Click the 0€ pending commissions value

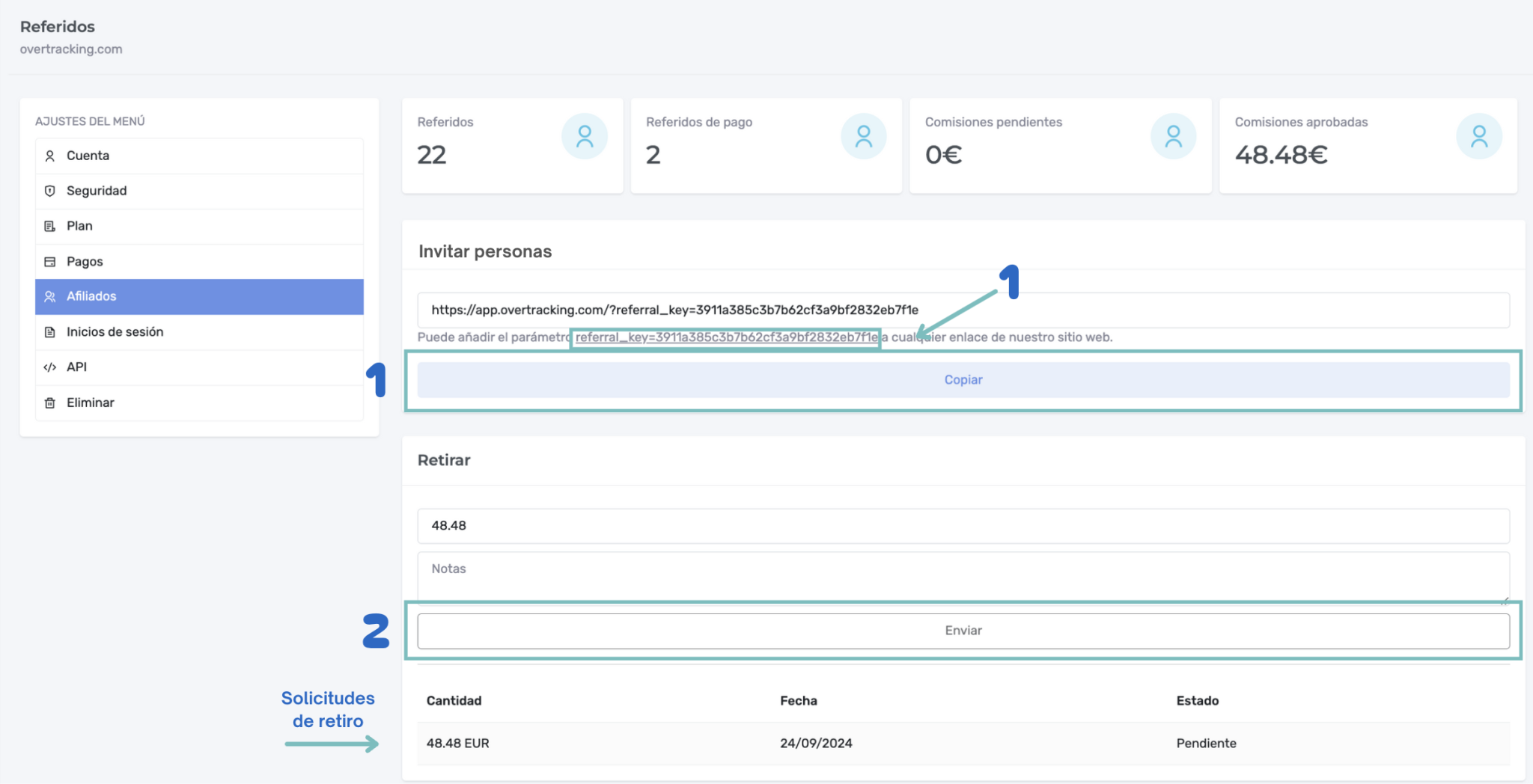point(944,155)
